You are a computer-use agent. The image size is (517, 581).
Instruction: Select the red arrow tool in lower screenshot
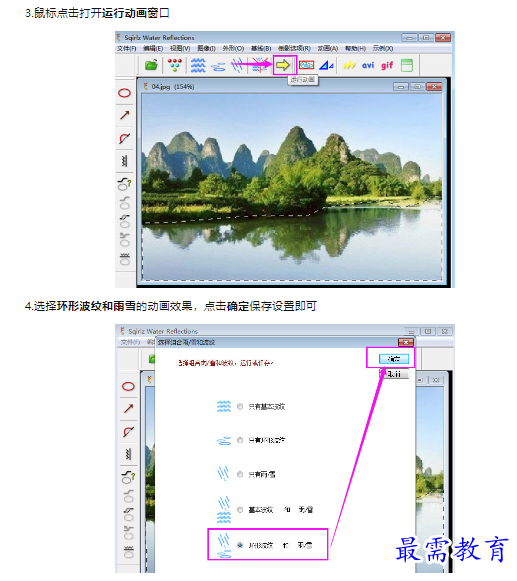click(x=129, y=408)
